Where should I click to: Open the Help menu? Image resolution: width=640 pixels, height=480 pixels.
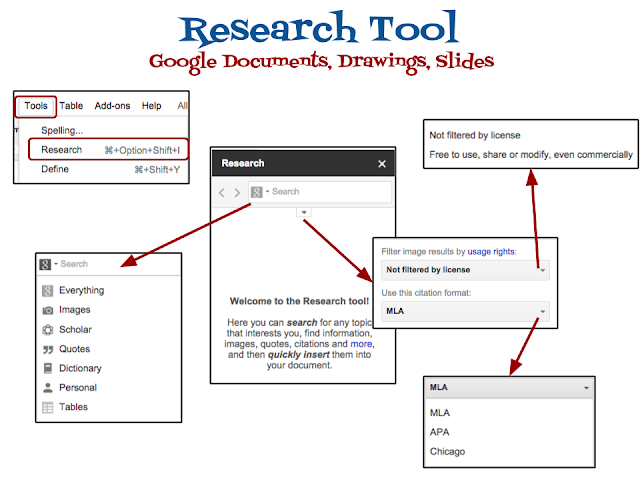(x=151, y=106)
